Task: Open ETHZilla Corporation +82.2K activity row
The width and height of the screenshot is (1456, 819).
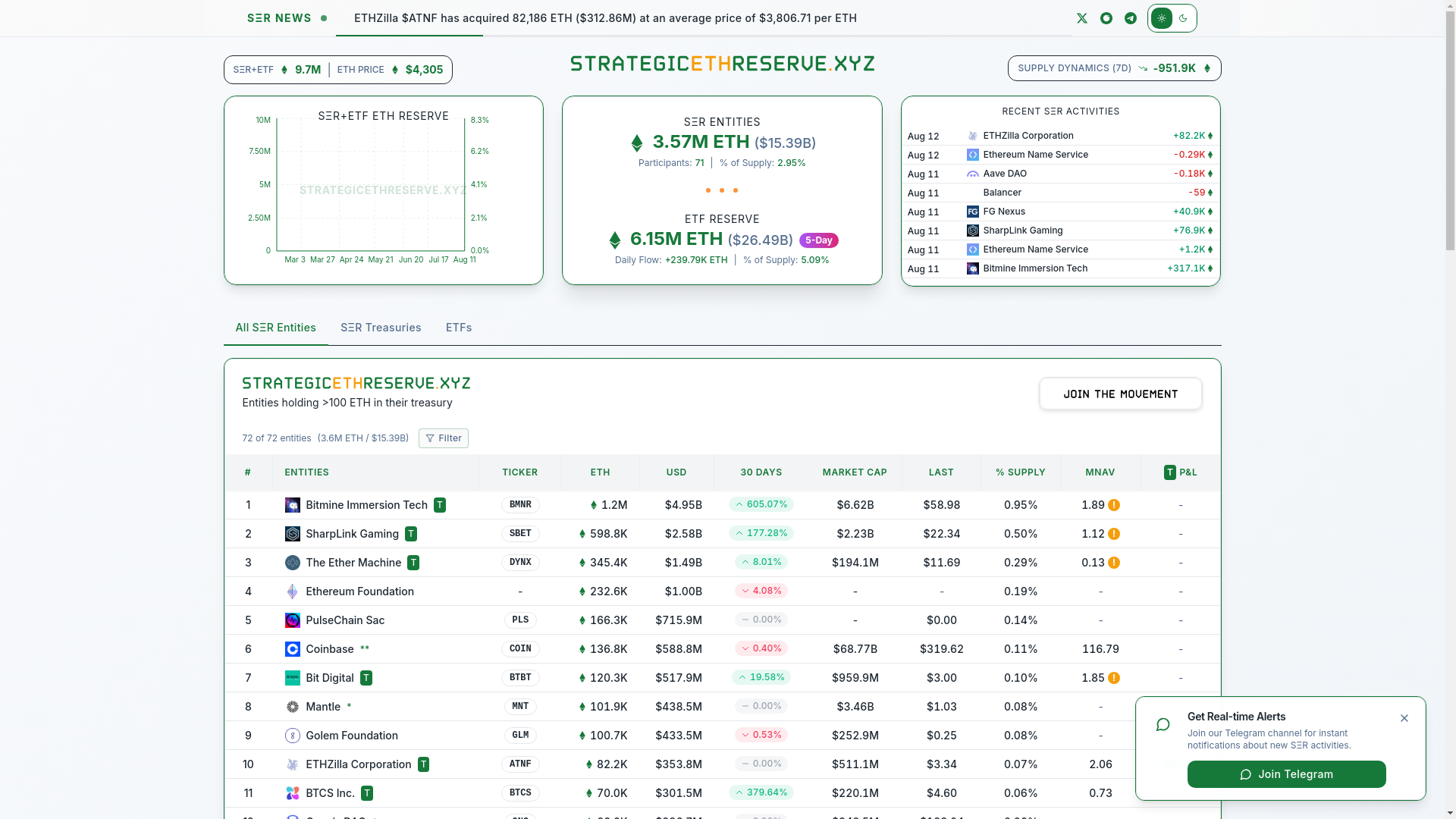Action: (1060, 136)
